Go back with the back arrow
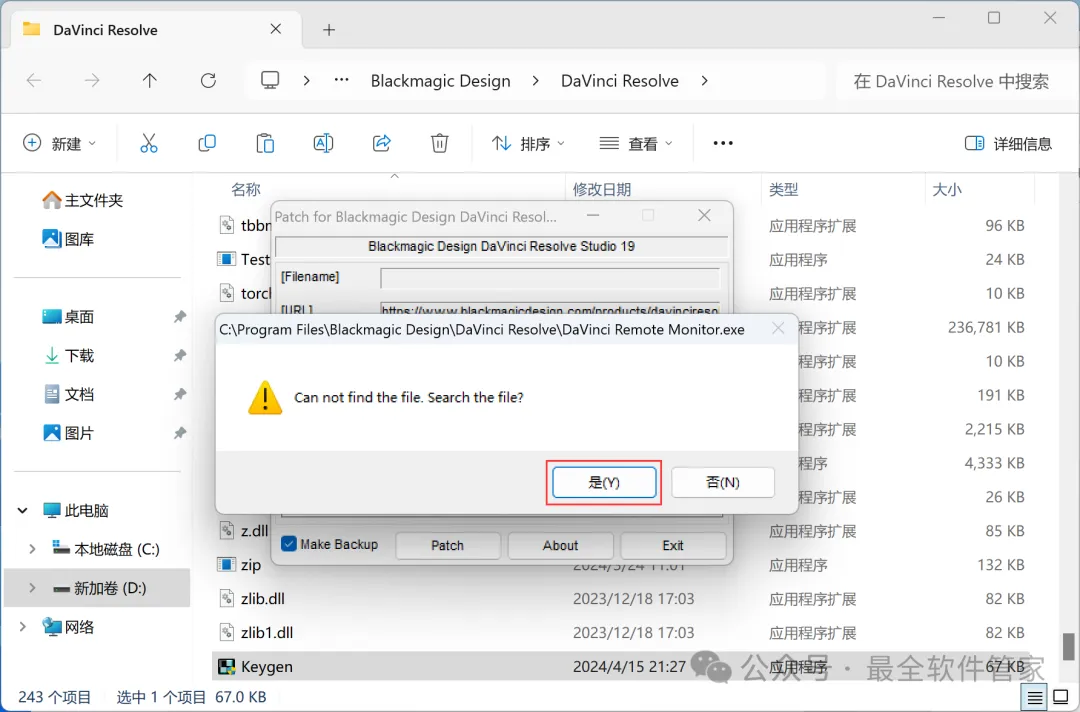 coord(34,81)
